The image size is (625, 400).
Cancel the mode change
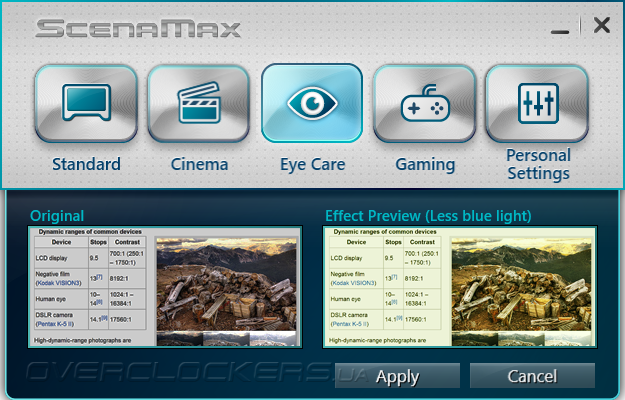pyautogui.click(x=532, y=376)
